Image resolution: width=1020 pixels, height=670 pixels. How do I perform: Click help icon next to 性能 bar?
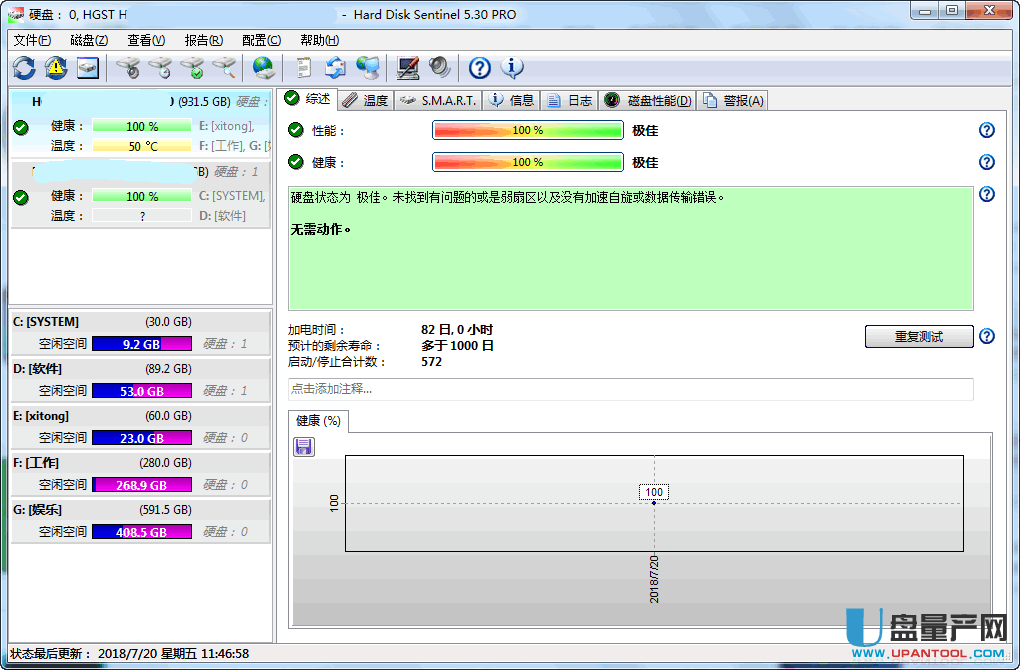[986, 130]
